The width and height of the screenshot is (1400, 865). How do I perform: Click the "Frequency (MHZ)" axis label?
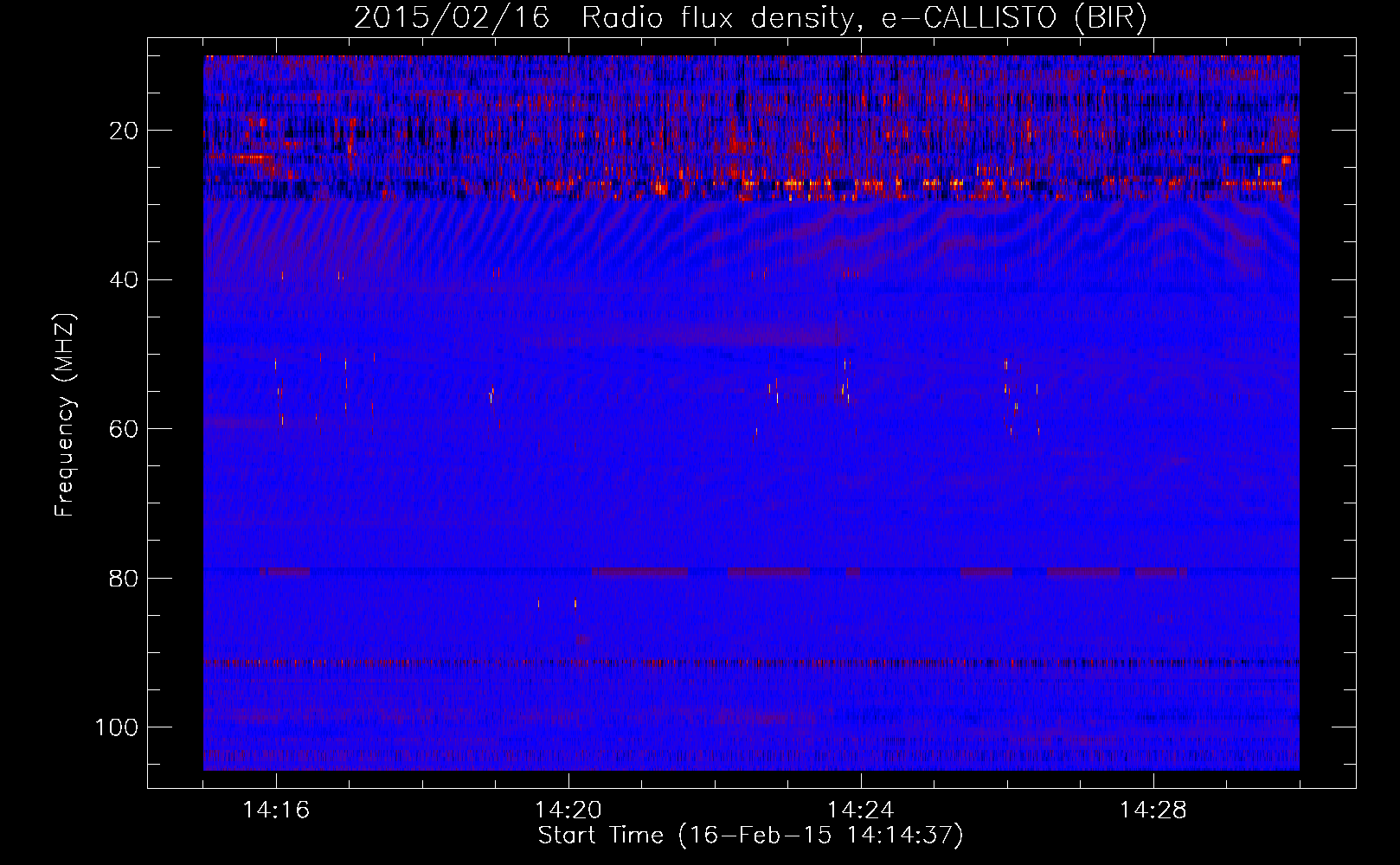[66, 415]
